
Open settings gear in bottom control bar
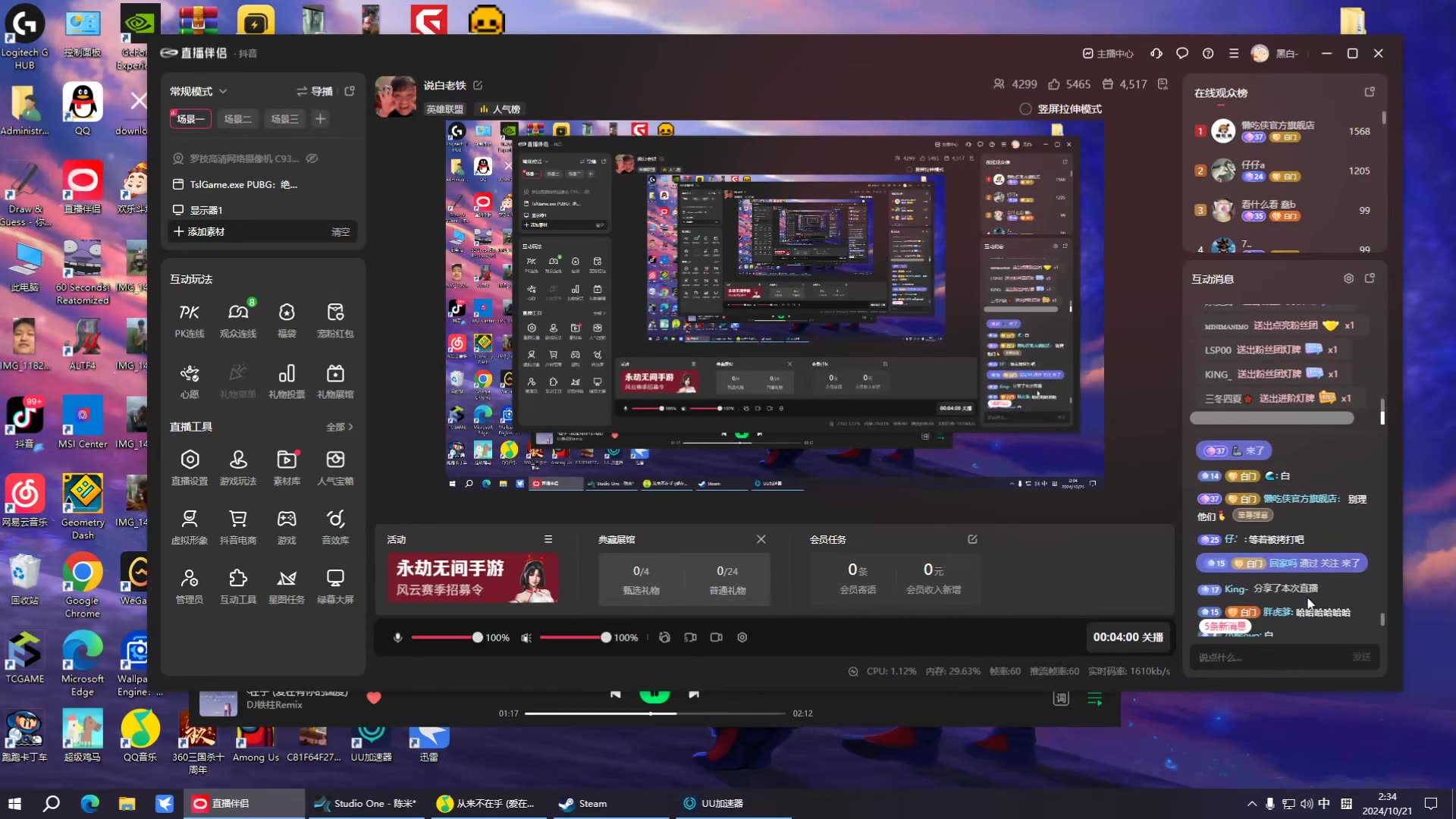tap(742, 638)
